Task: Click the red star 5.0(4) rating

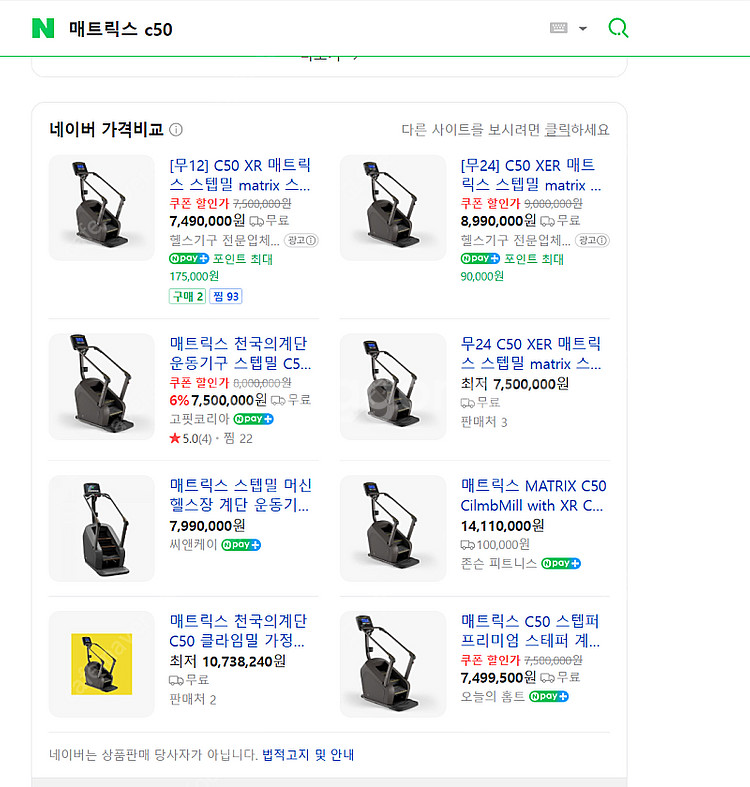Action: pyautogui.click(x=190, y=439)
